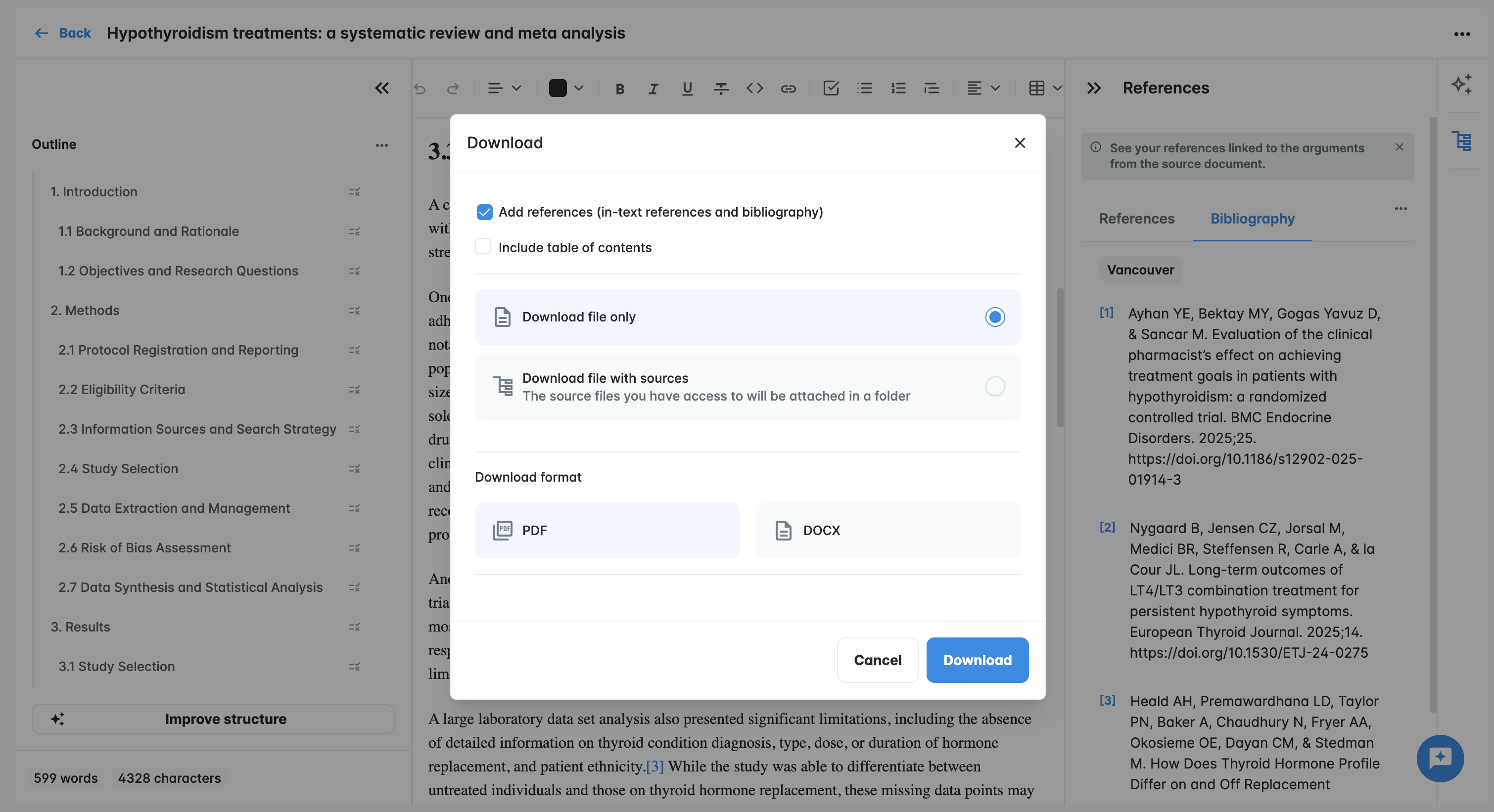Click the black text color swatch
1494x812 pixels.
[558, 88]
